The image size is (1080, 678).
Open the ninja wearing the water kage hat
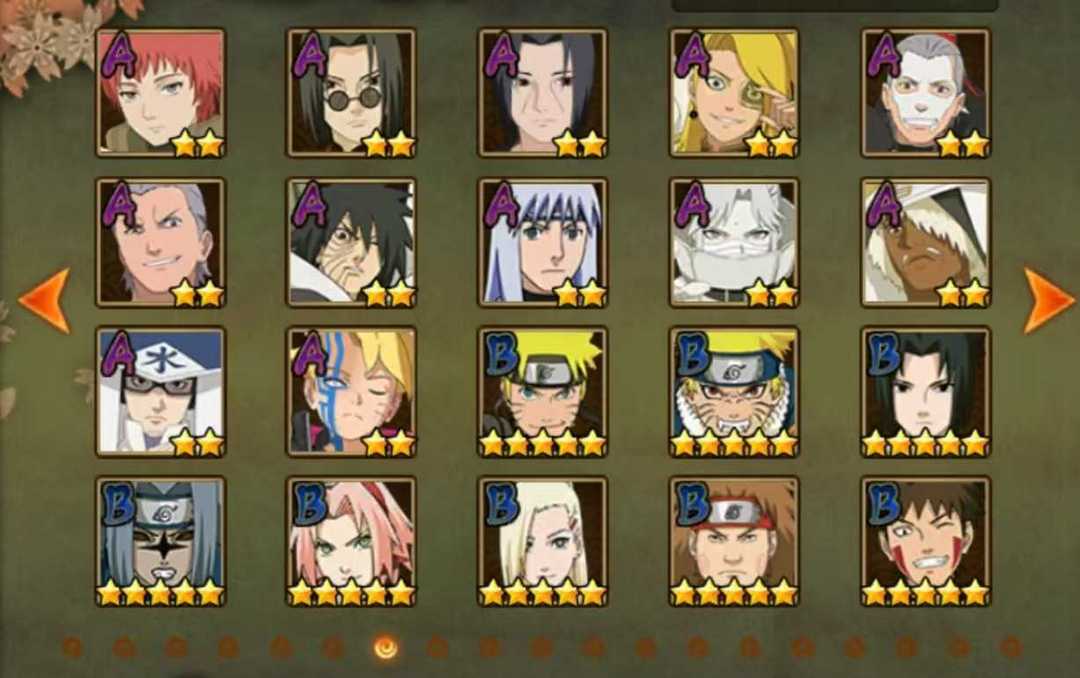tap(160, 392)
